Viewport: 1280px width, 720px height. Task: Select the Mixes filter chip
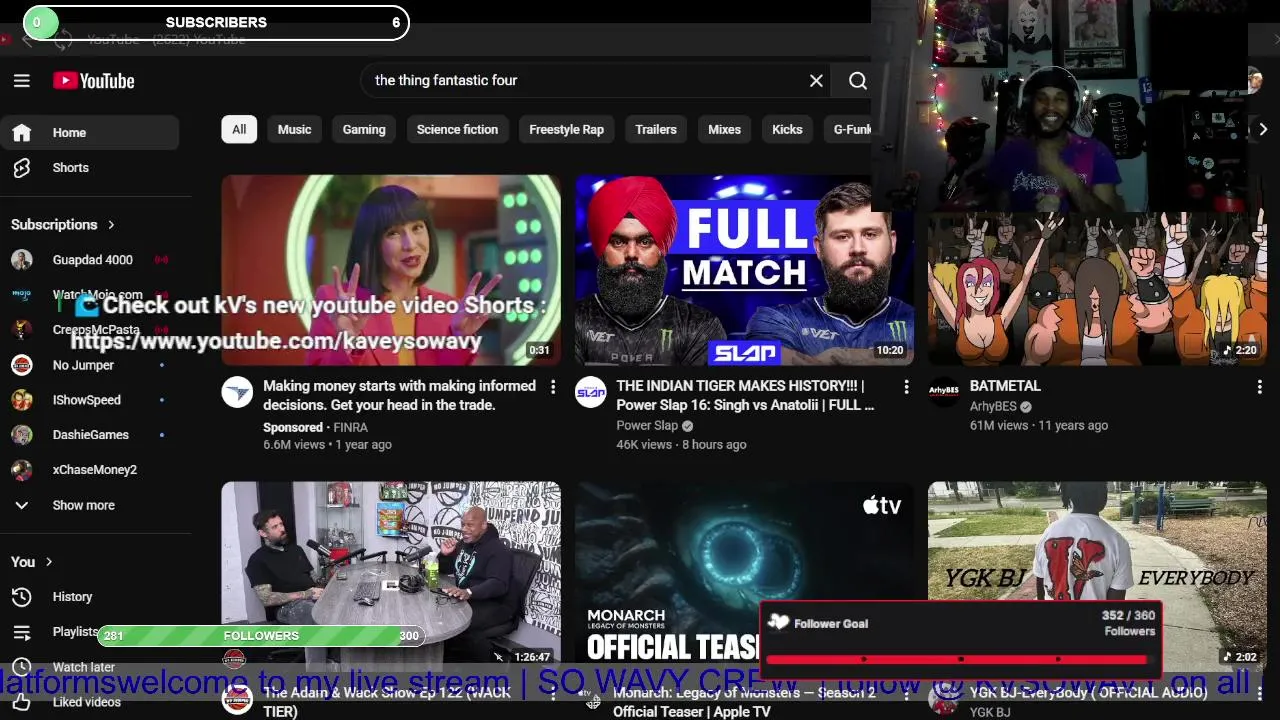pos(724,129)
